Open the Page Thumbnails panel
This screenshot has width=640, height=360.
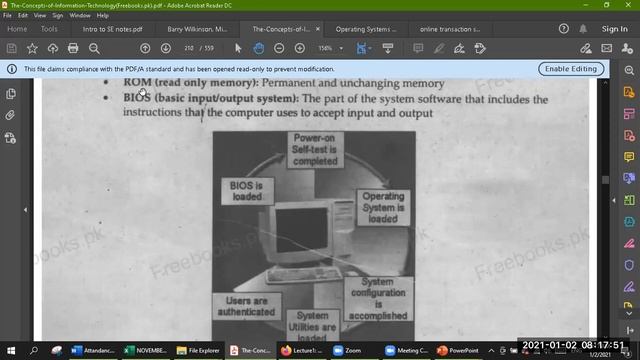[x=11, y=93]
